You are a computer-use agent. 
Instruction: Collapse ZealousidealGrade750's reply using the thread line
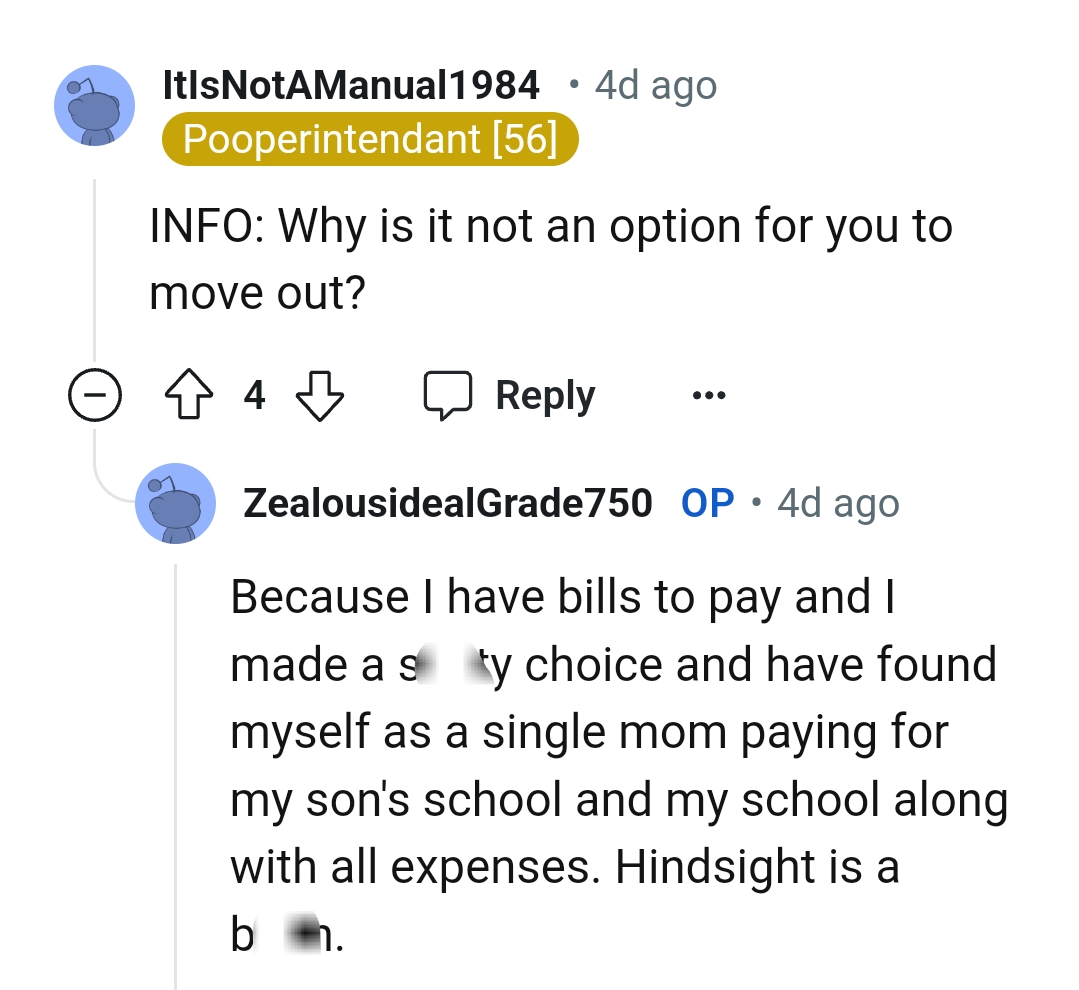tap(176, 750)
